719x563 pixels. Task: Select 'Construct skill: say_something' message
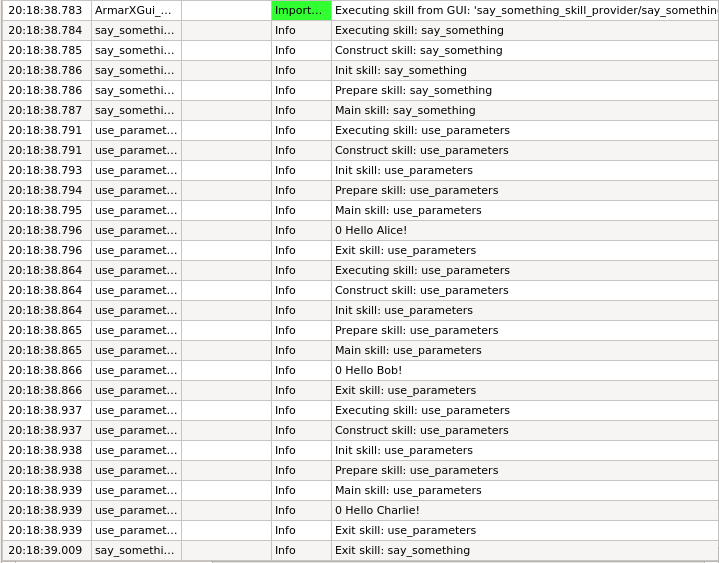pos(419,50)
